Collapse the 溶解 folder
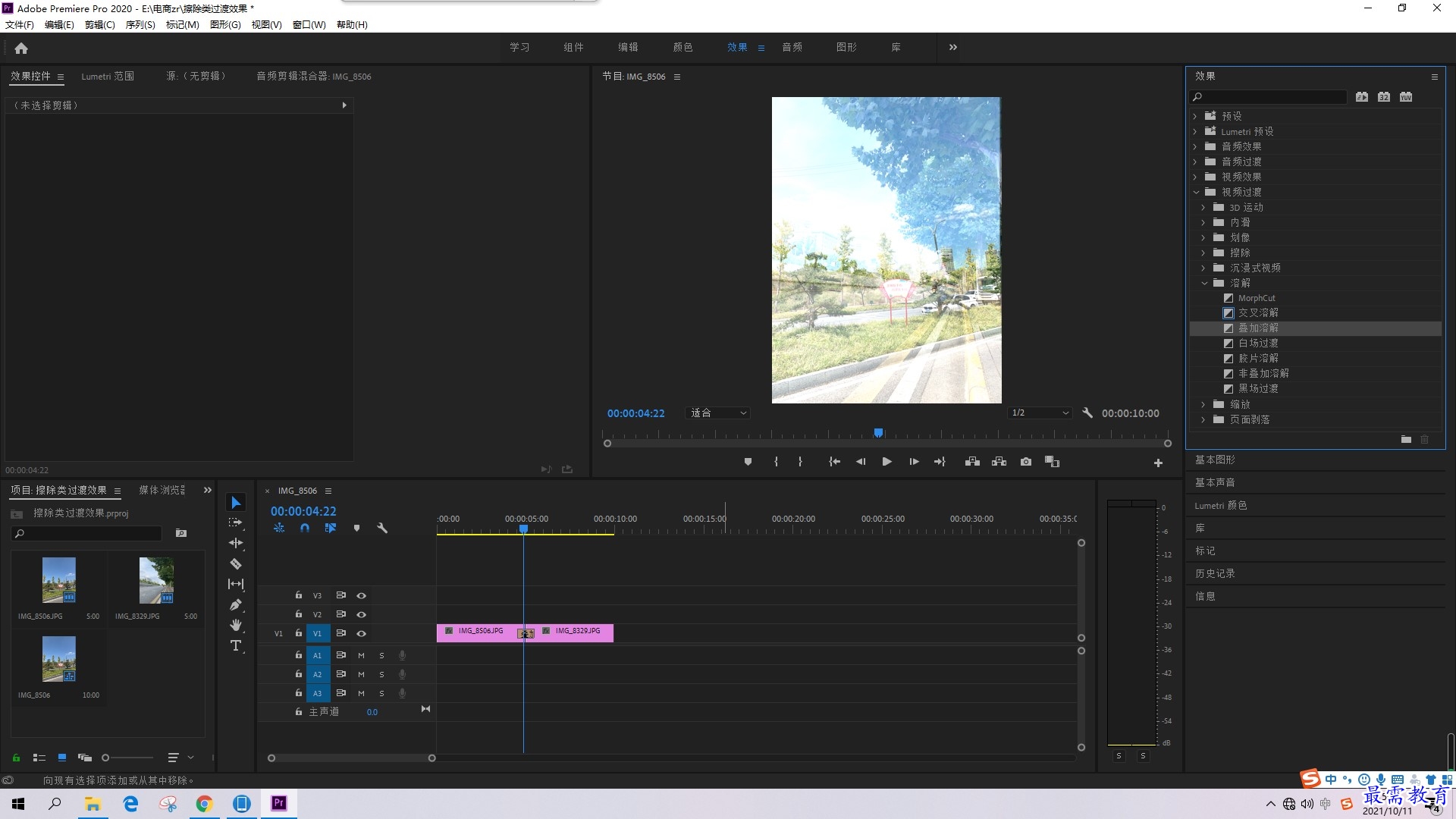The height and width of the screenshot is (819, 1456). (x=1204, y=283)
